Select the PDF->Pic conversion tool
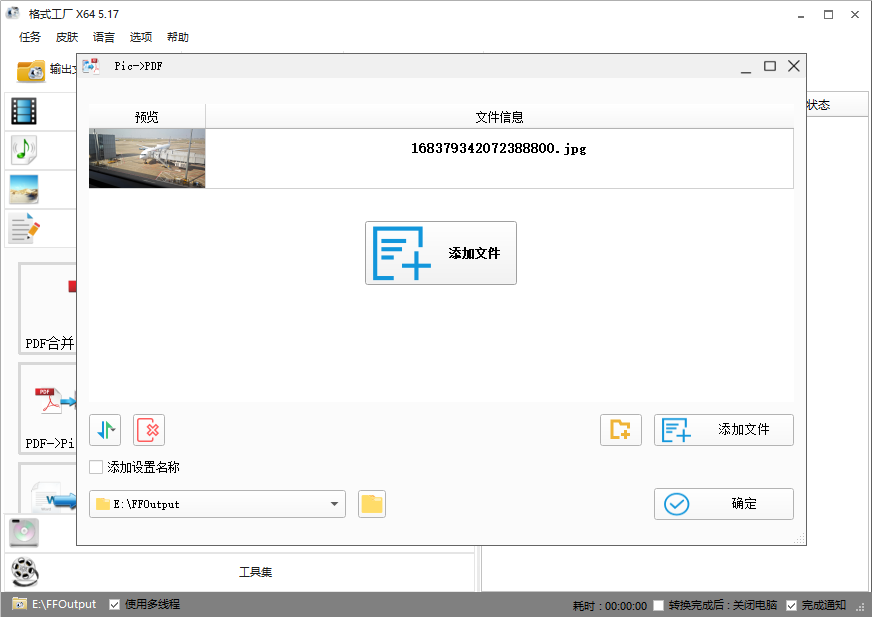The height and width of the screenshot is (617, 872). pos(45,405)
